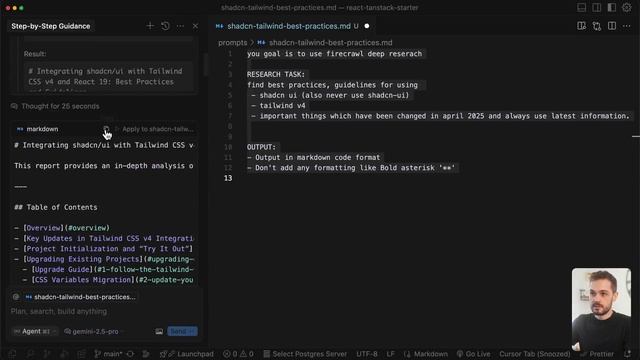Change Markdown language mode in status bar
This screenshot has width=640, height=360.
[x=426, y=354]
